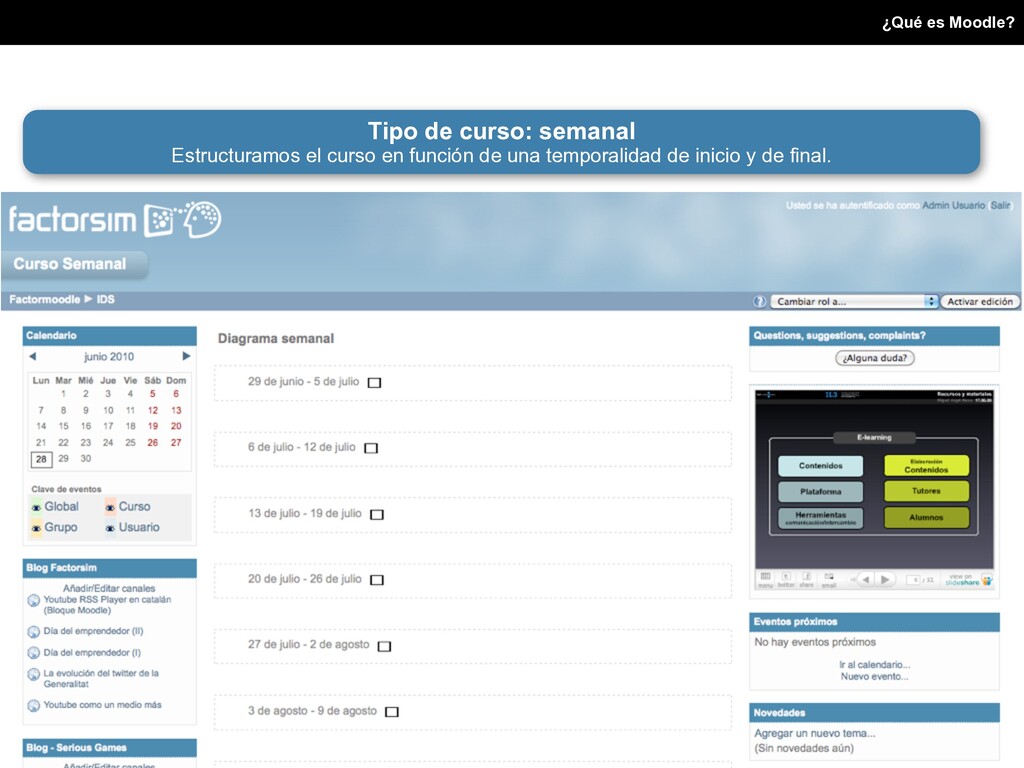Click the Blog - Serious Games block header

(x=110, y=748)
